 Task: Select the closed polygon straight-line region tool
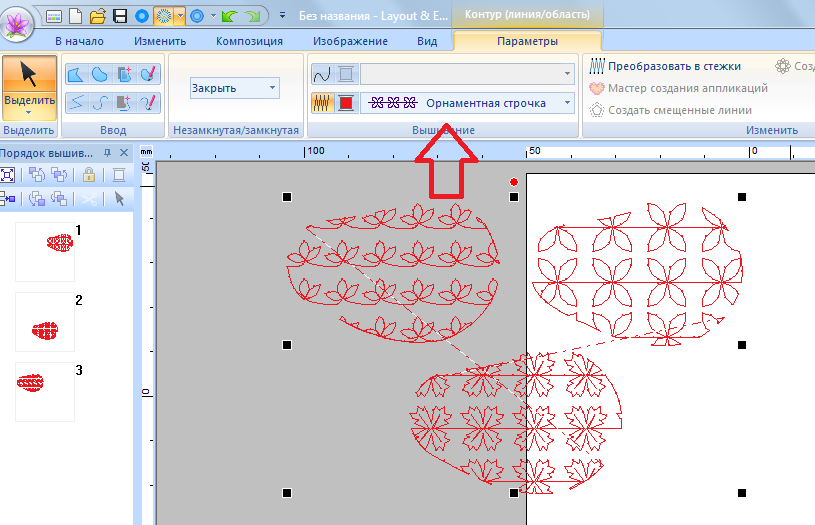pyautogui.click(x=76, y=75)
